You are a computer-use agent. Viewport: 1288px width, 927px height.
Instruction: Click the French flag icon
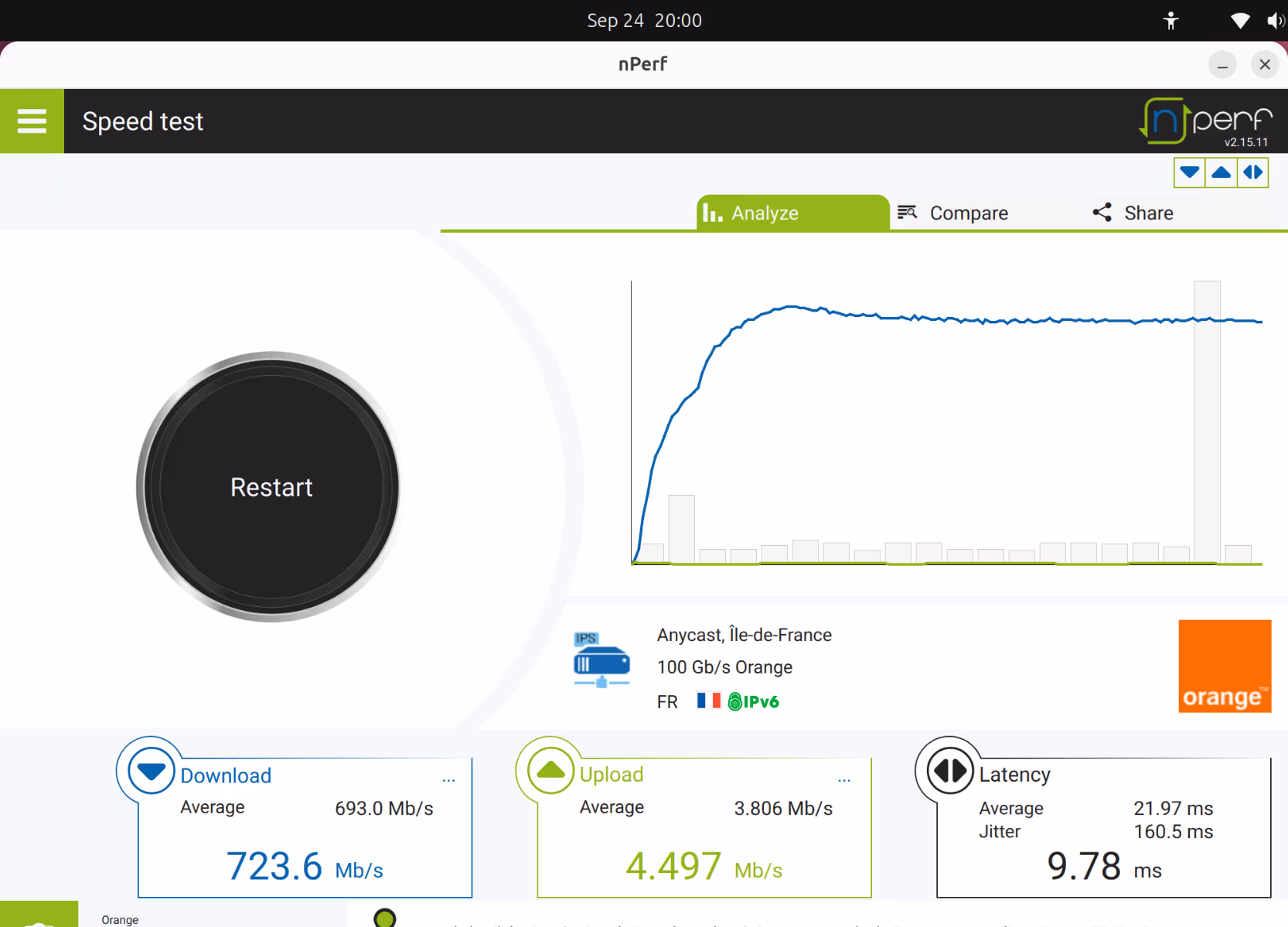708,700
